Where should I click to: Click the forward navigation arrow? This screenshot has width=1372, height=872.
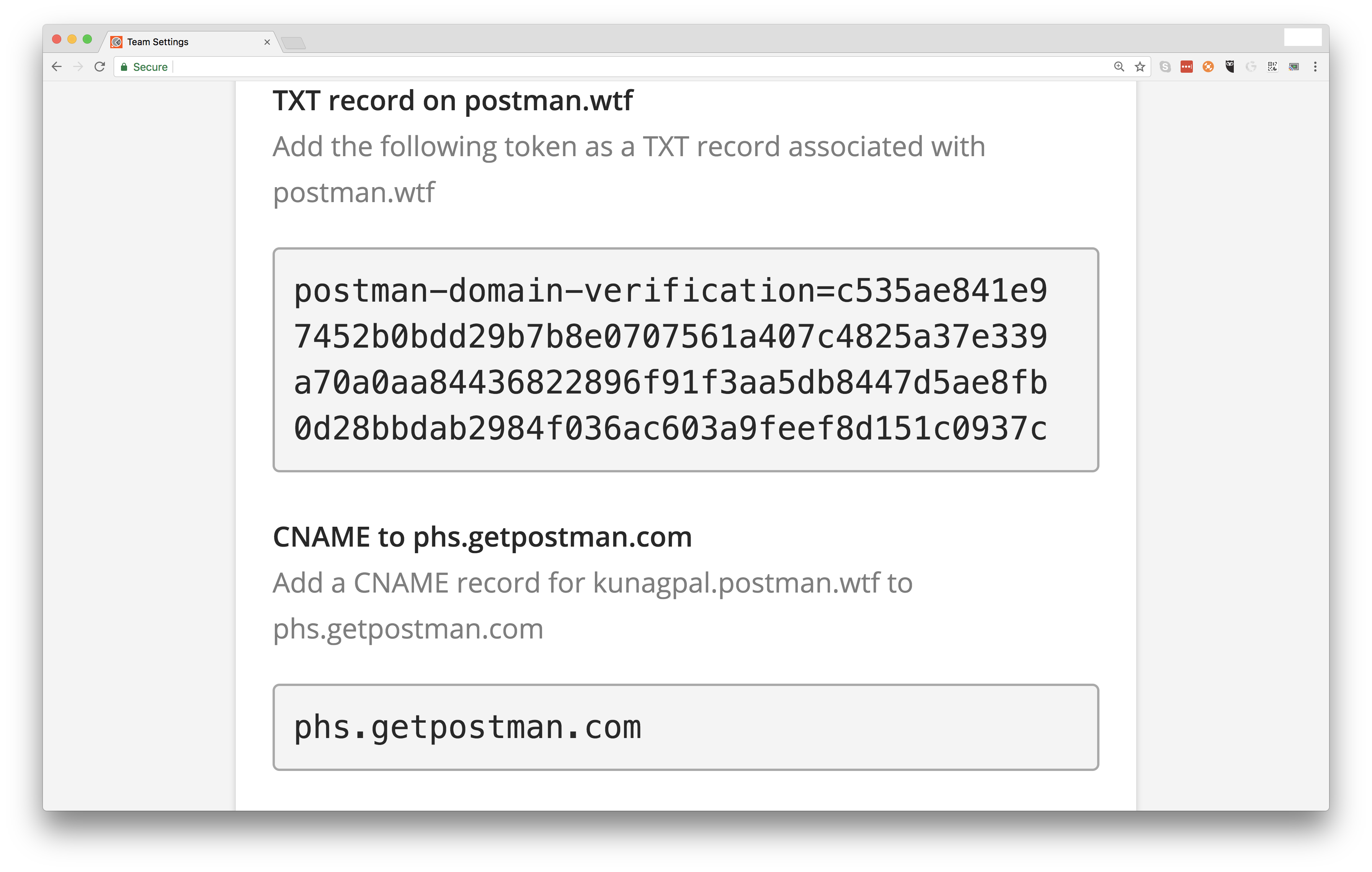tap(78, 67)
